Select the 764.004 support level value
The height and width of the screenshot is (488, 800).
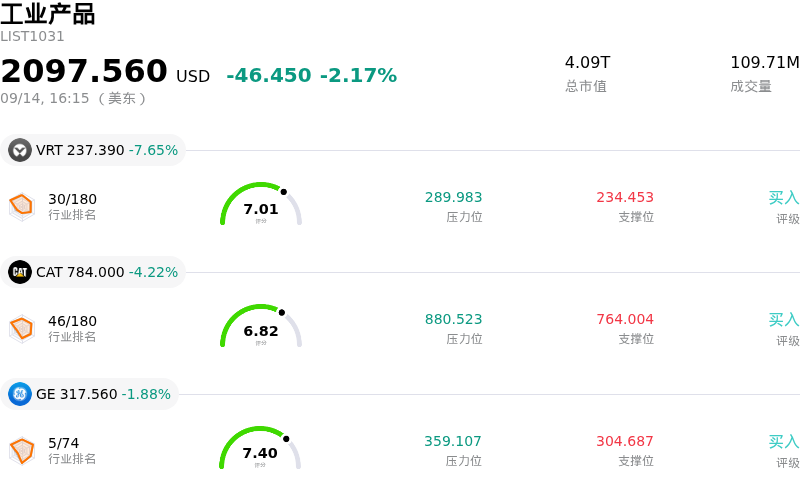(x=625, y=319)
